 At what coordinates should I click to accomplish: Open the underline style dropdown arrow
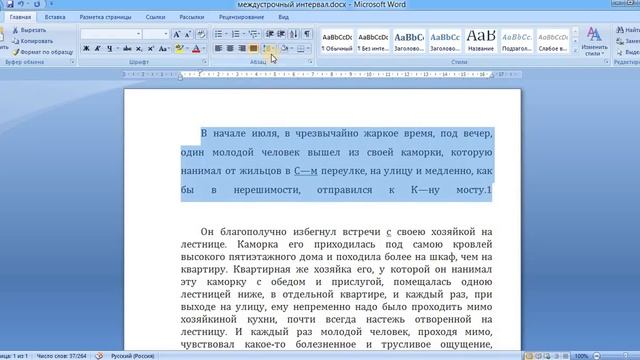118,49
